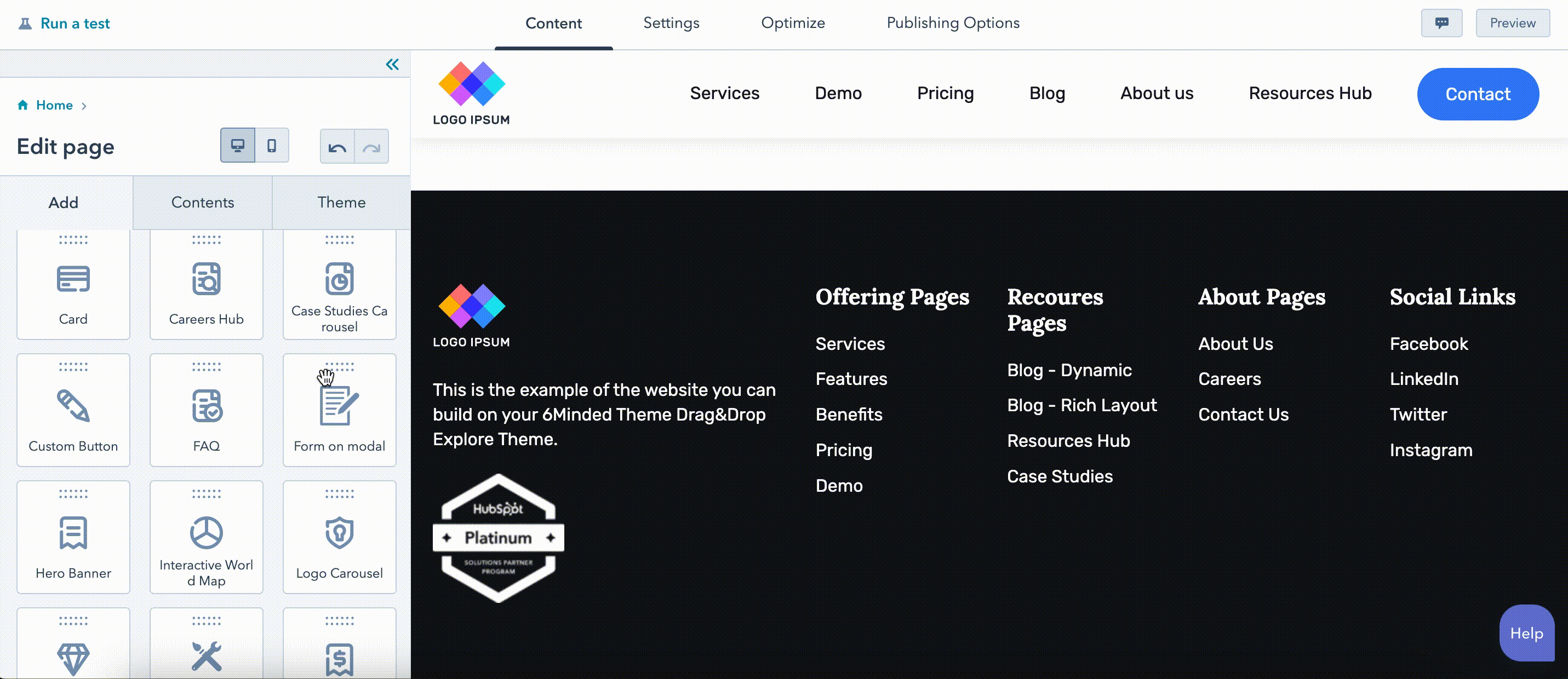Select the tools wrench icon module

[x=207, y=657]
